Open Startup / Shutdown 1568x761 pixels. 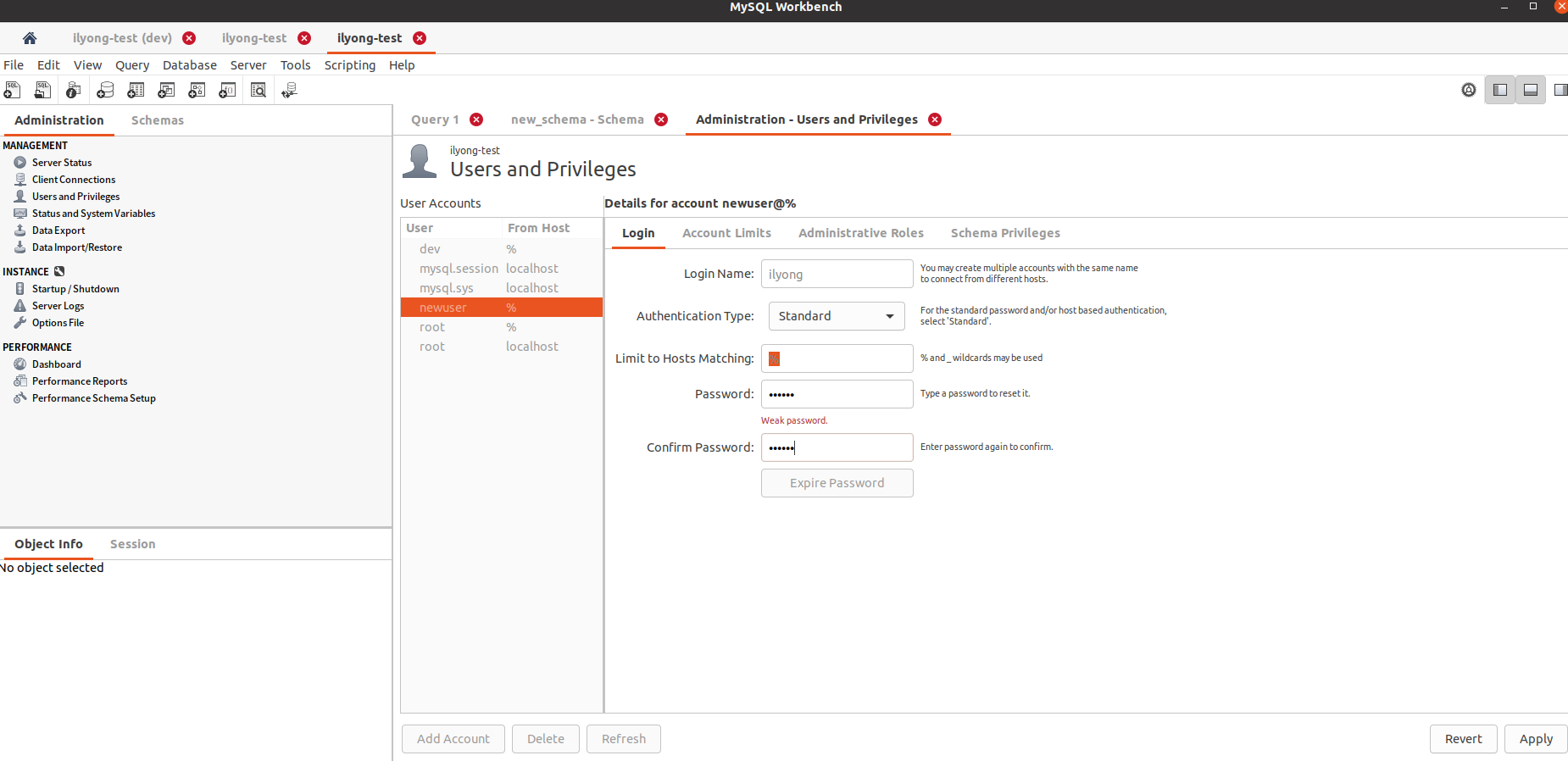point(75,289)
